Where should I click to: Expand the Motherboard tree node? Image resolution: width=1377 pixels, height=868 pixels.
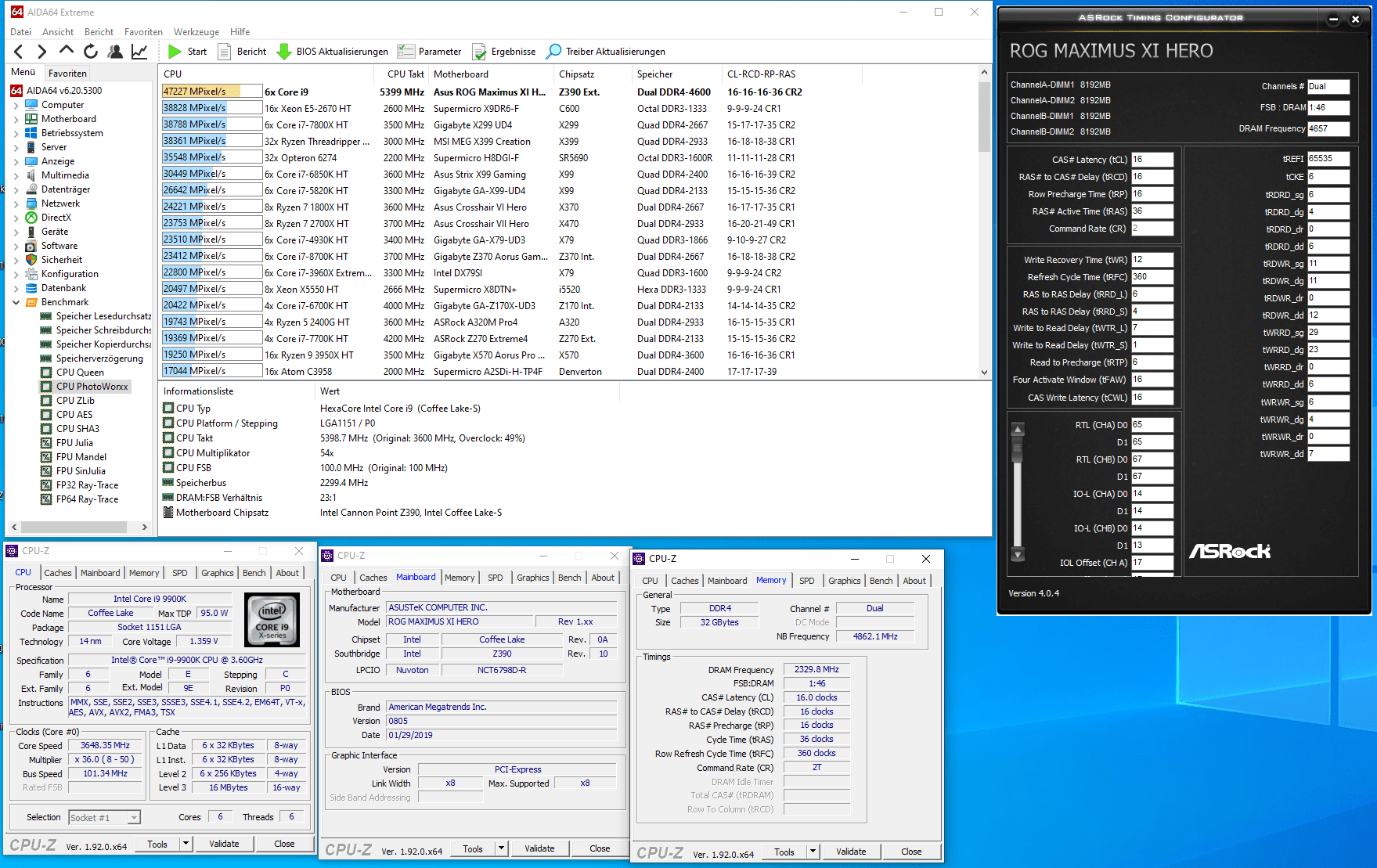point(16,119)
